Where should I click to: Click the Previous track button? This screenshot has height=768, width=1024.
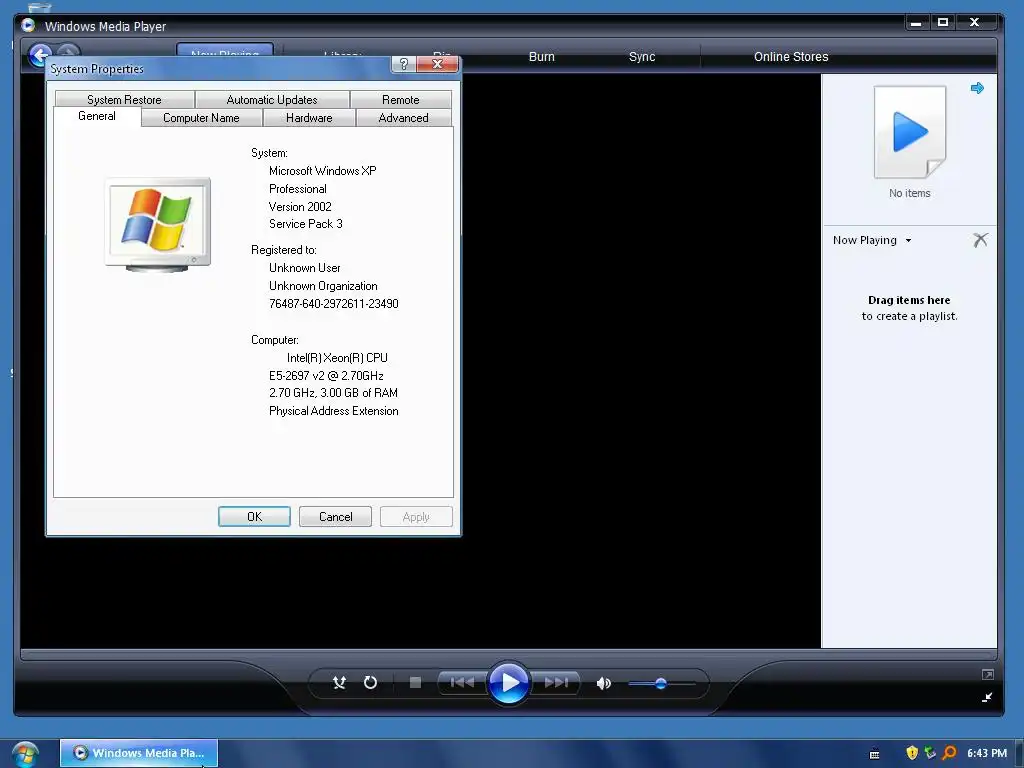pos(462,682)
